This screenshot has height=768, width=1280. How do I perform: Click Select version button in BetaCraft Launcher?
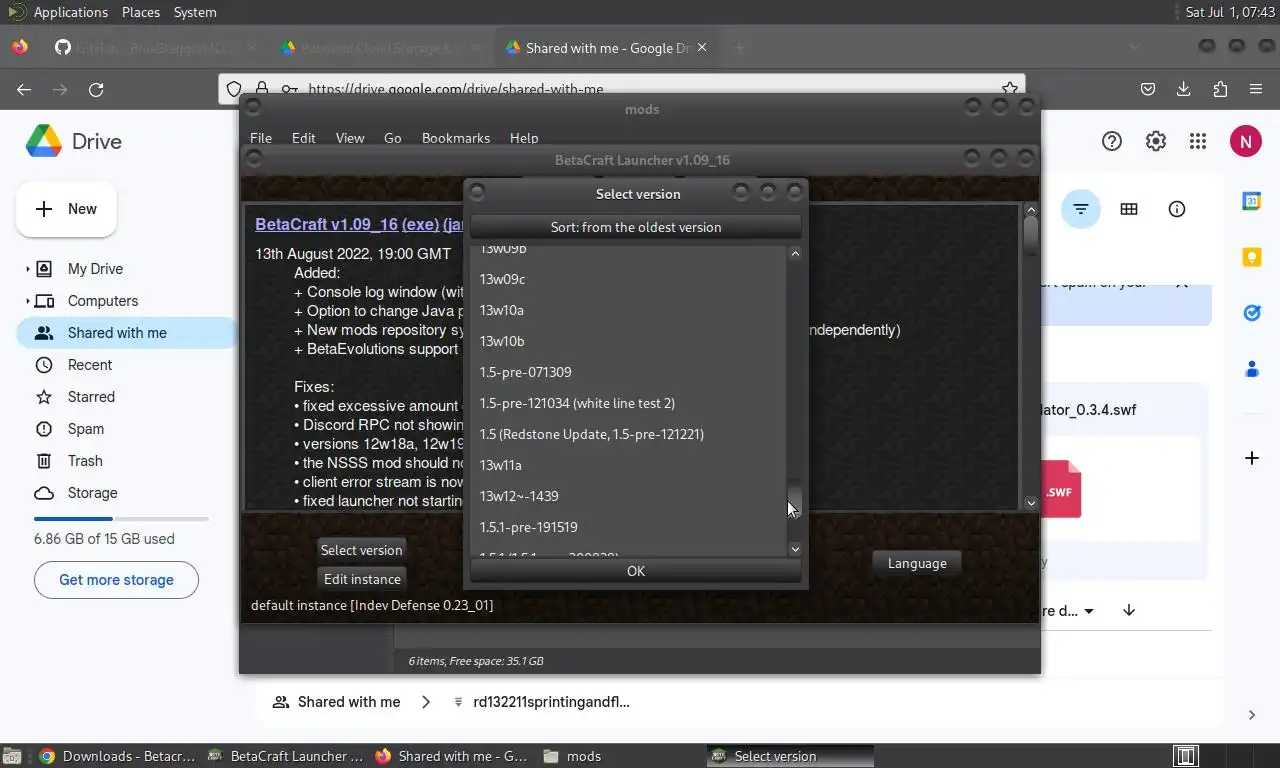361,550
